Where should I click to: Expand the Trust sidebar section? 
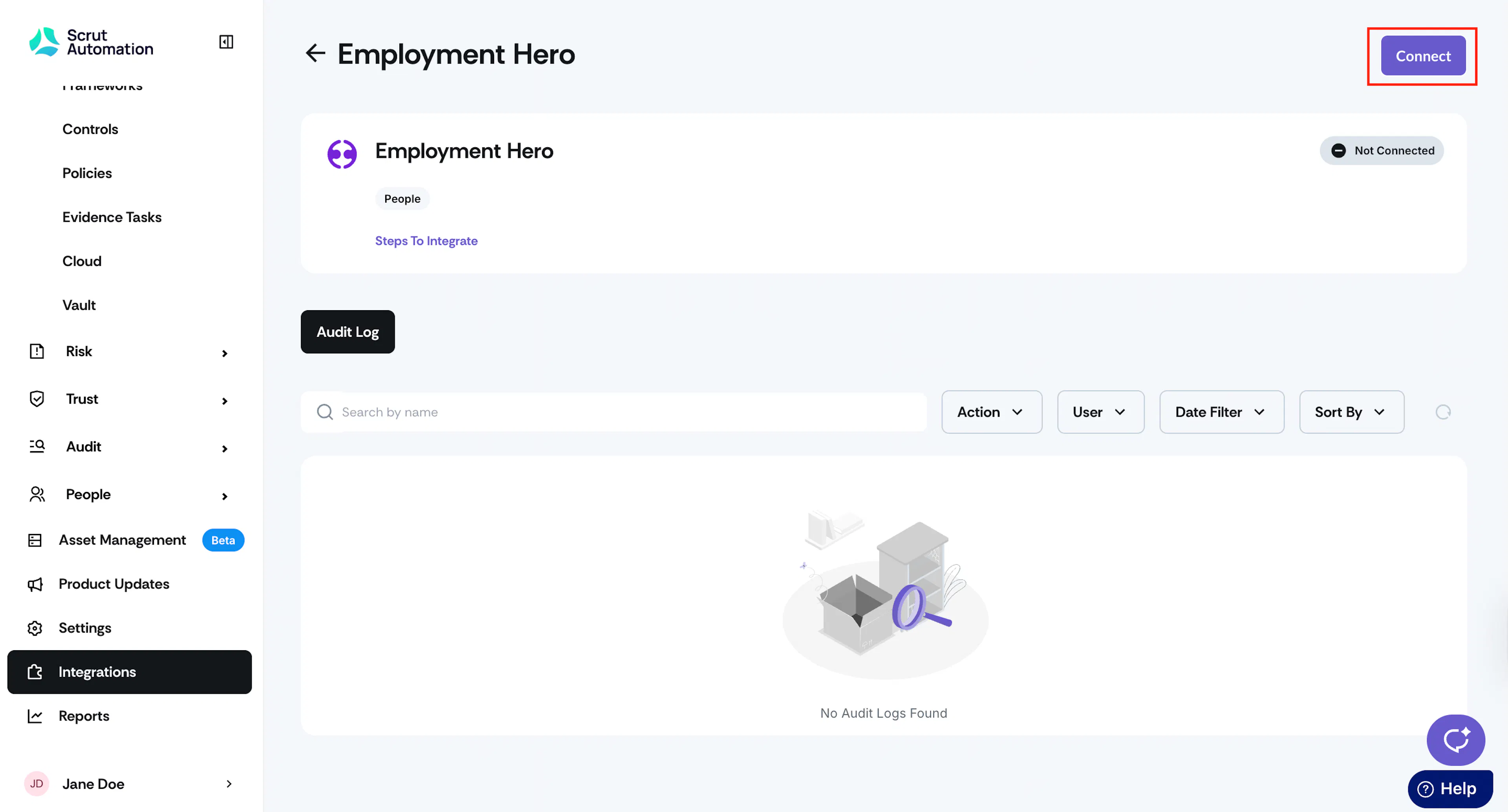129,399
